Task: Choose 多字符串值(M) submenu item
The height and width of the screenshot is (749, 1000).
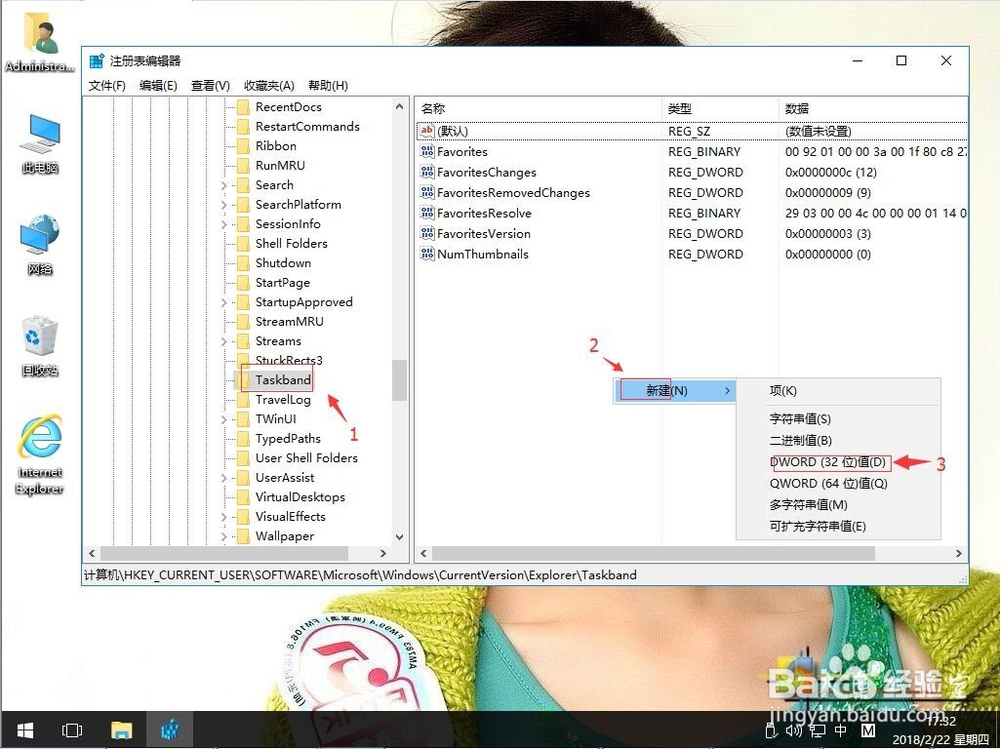Action: tap(838, 505)
